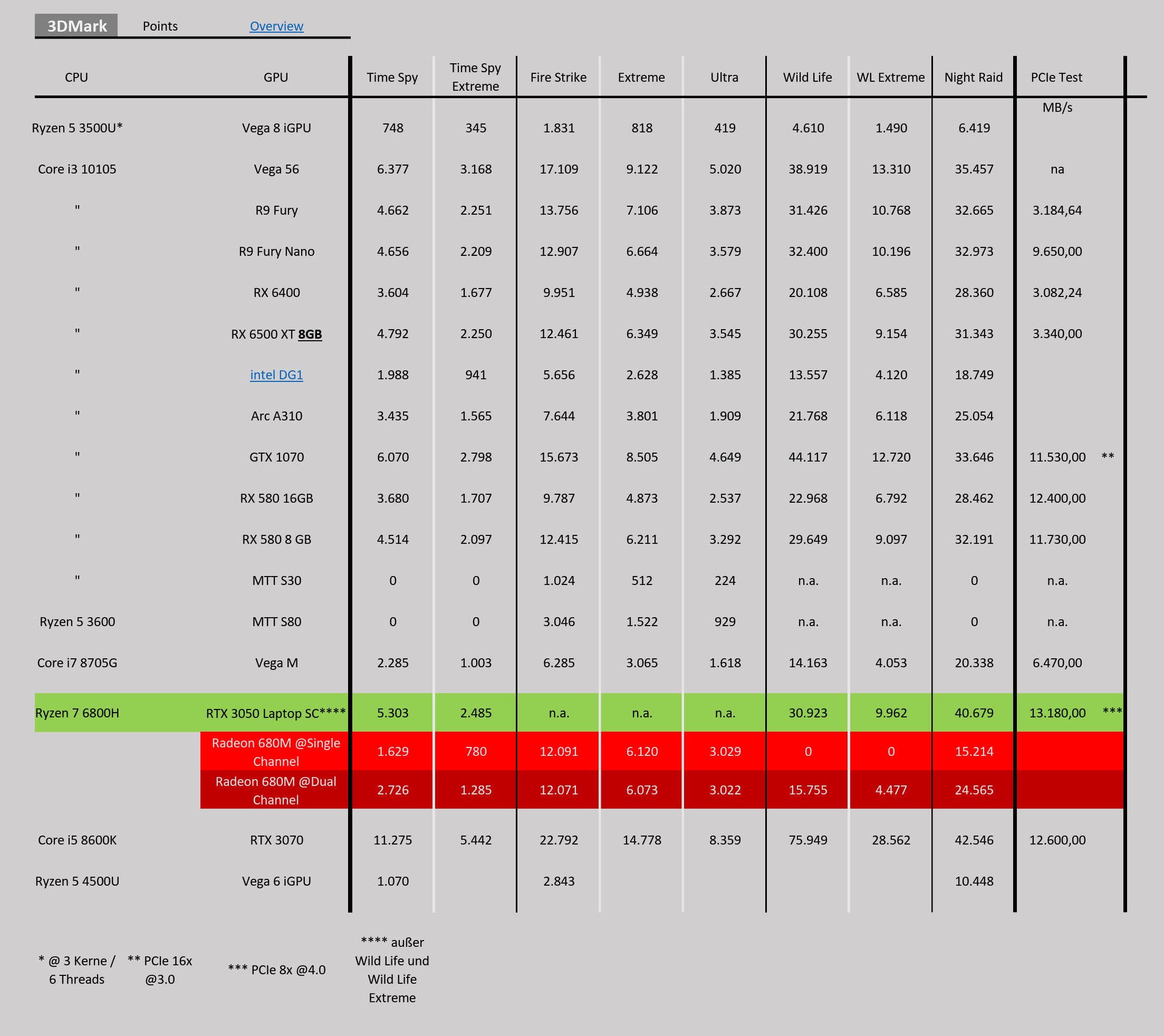1164x1036 pixels.
Task: Click the RX 6500 XT 8GB cell
Action: point(276,334)
